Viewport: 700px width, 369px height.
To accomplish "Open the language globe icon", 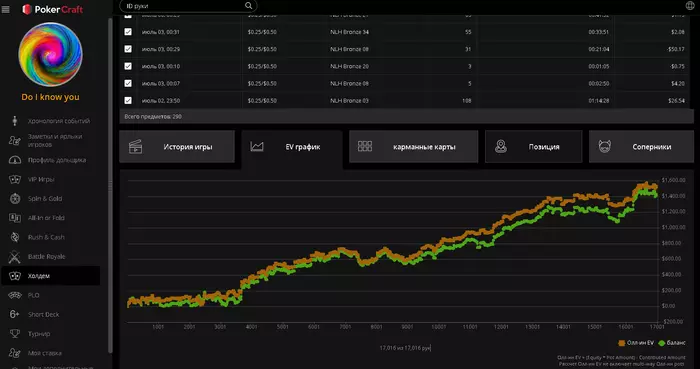I will pos(690,6).
